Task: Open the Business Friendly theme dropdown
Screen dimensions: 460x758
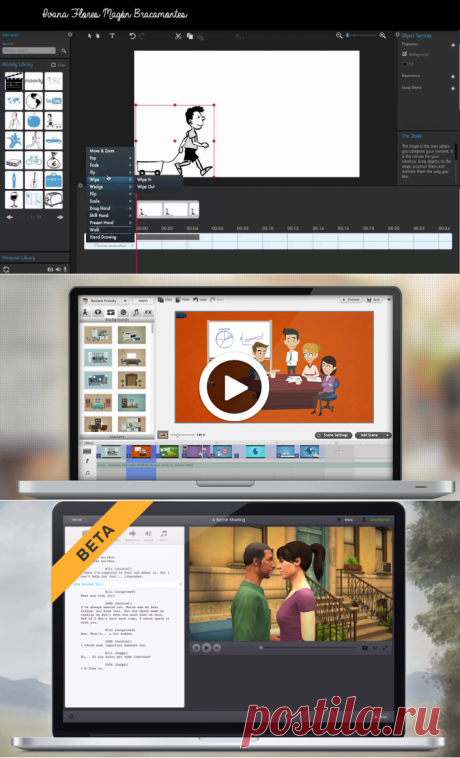Action: [105, 300]
